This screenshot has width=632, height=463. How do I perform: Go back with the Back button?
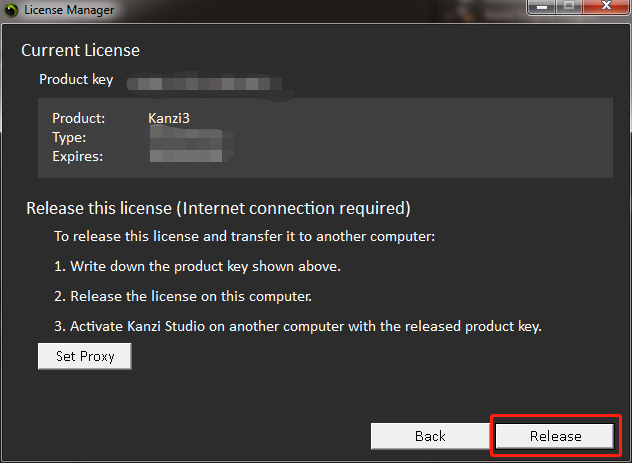click(430, 436)
